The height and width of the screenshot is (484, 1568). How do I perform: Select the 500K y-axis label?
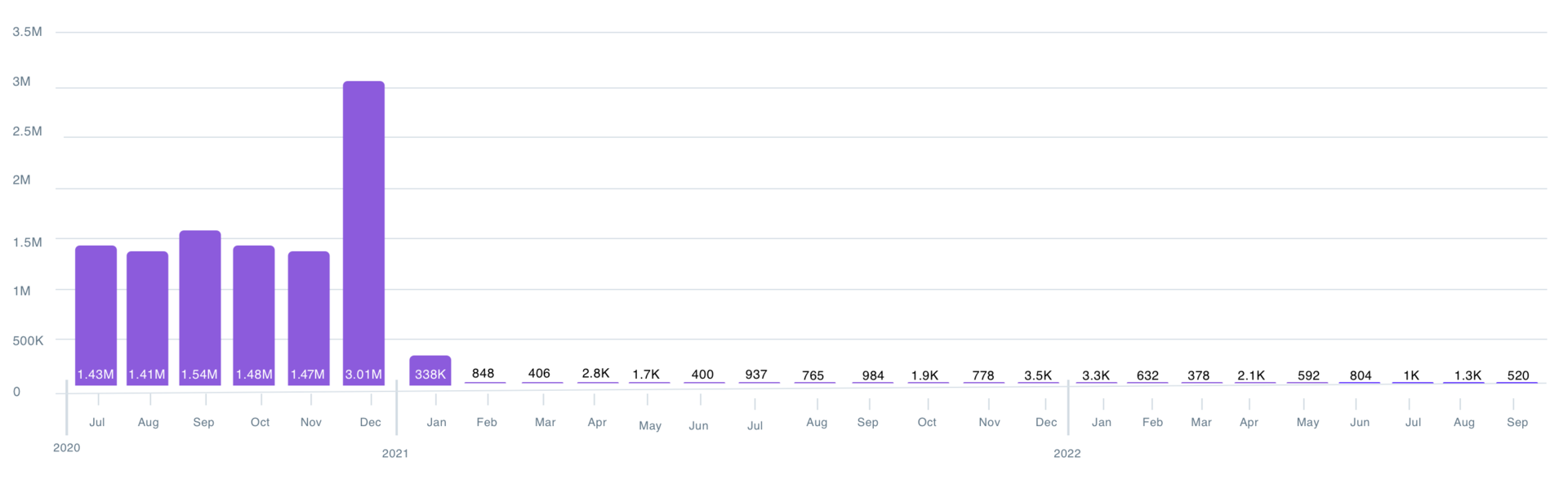pyautogui.click(x=28, y=340)
